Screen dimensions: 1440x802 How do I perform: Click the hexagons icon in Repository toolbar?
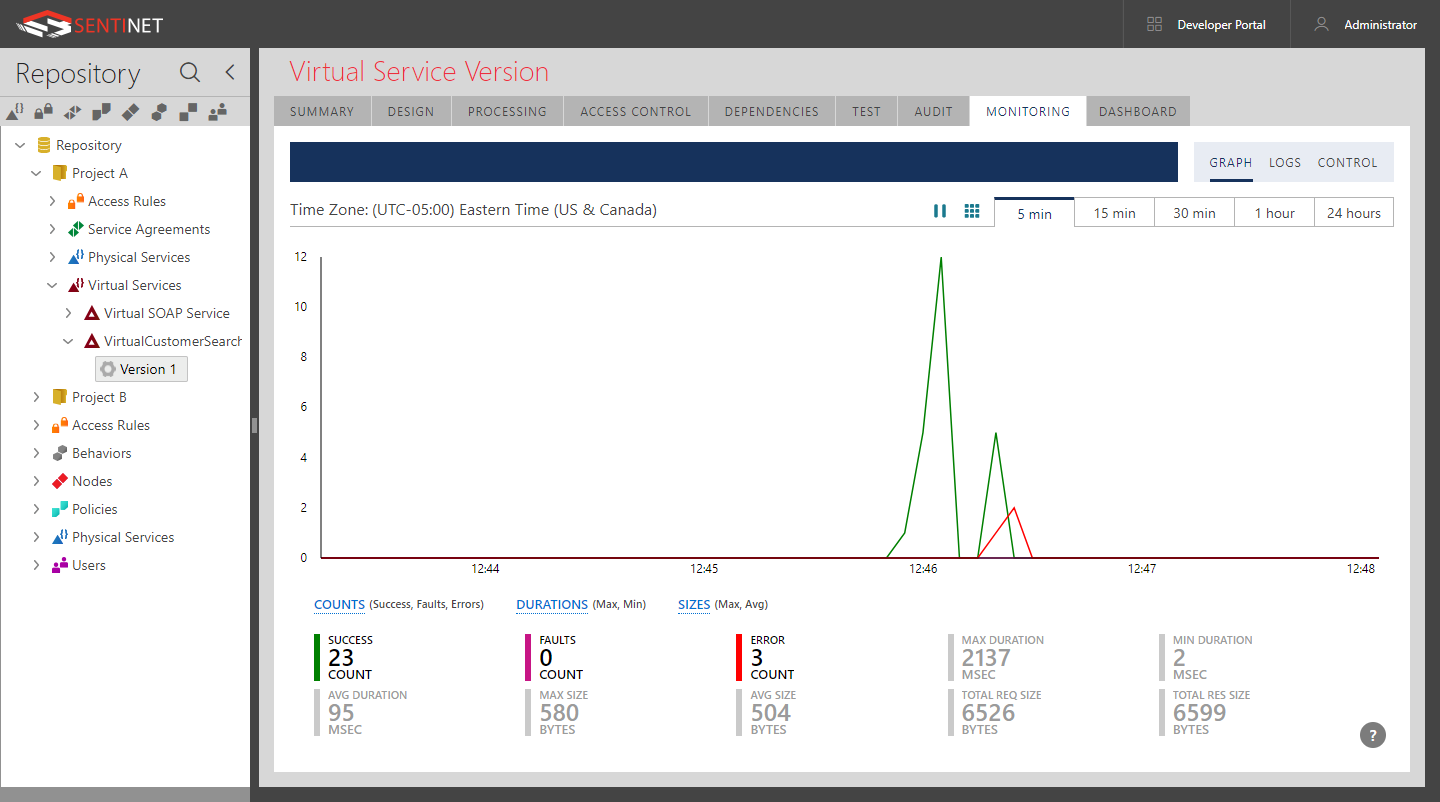[159, 112]
